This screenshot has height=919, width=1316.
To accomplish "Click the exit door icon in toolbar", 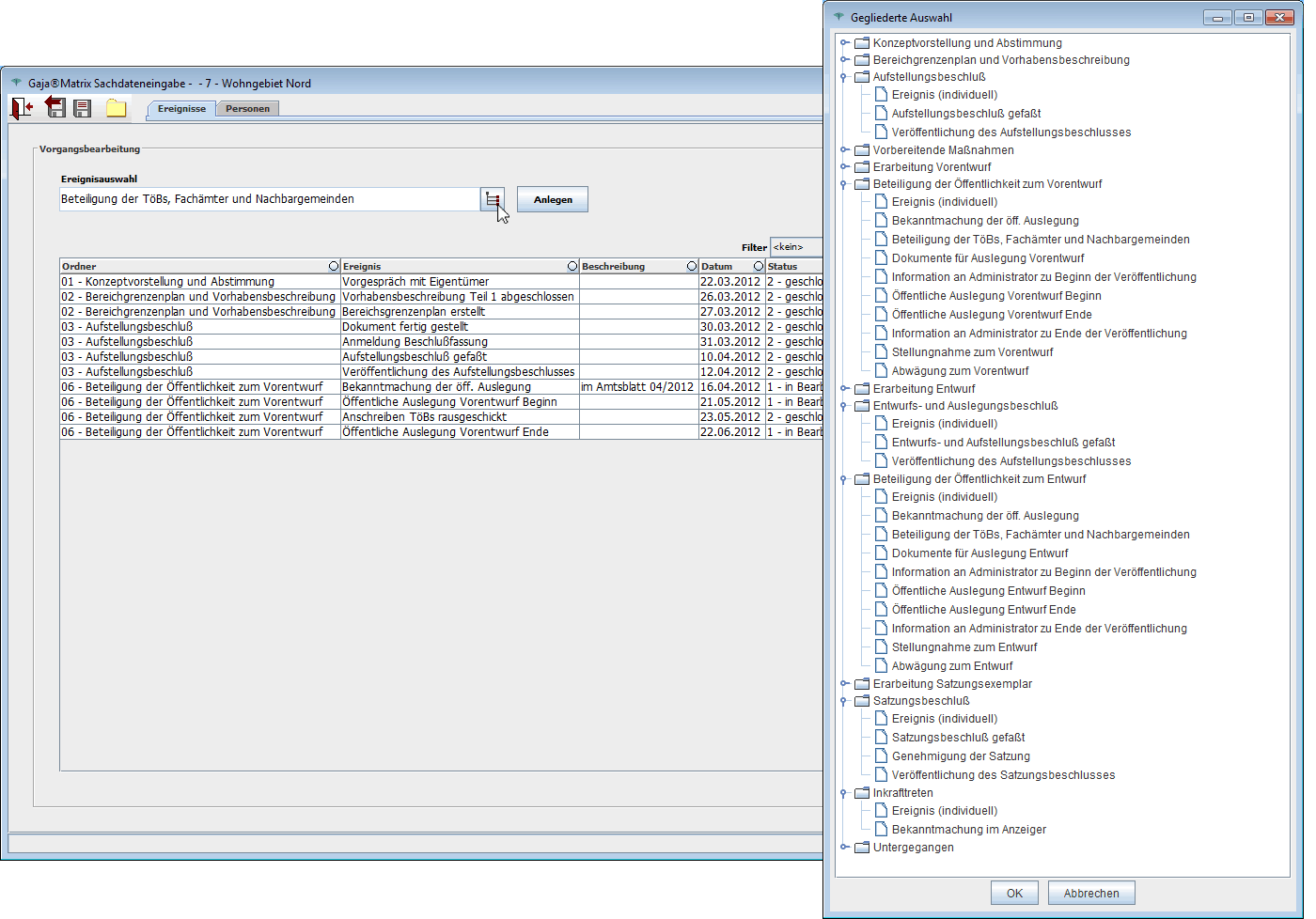I will pos(22,108).
